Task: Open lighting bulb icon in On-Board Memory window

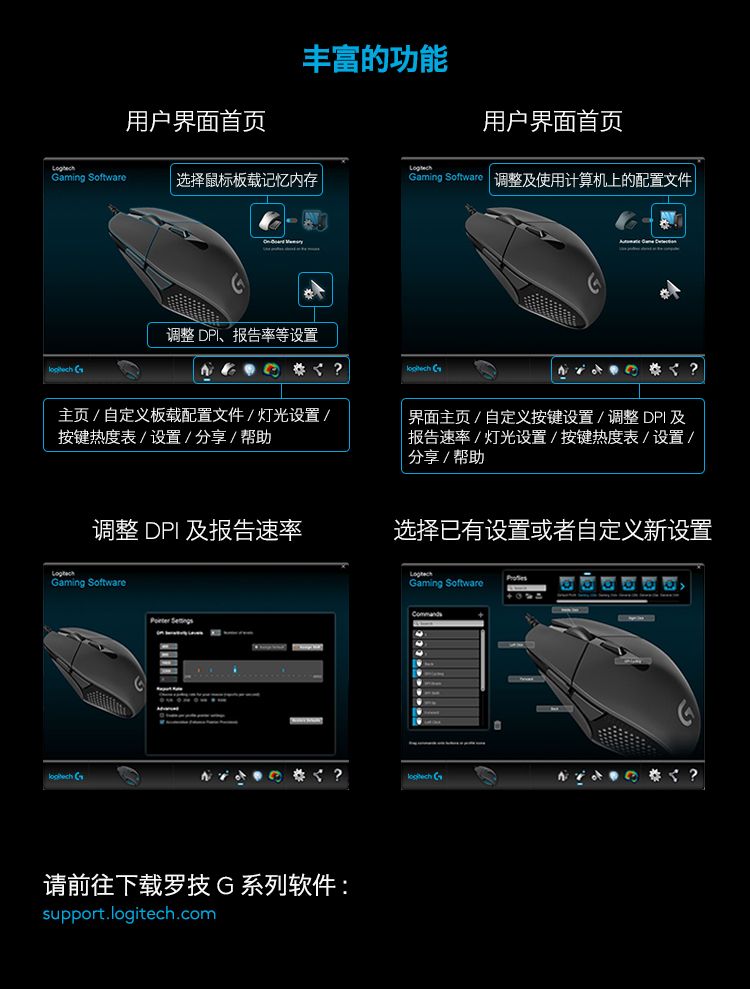Action: (x=250, y=370)
